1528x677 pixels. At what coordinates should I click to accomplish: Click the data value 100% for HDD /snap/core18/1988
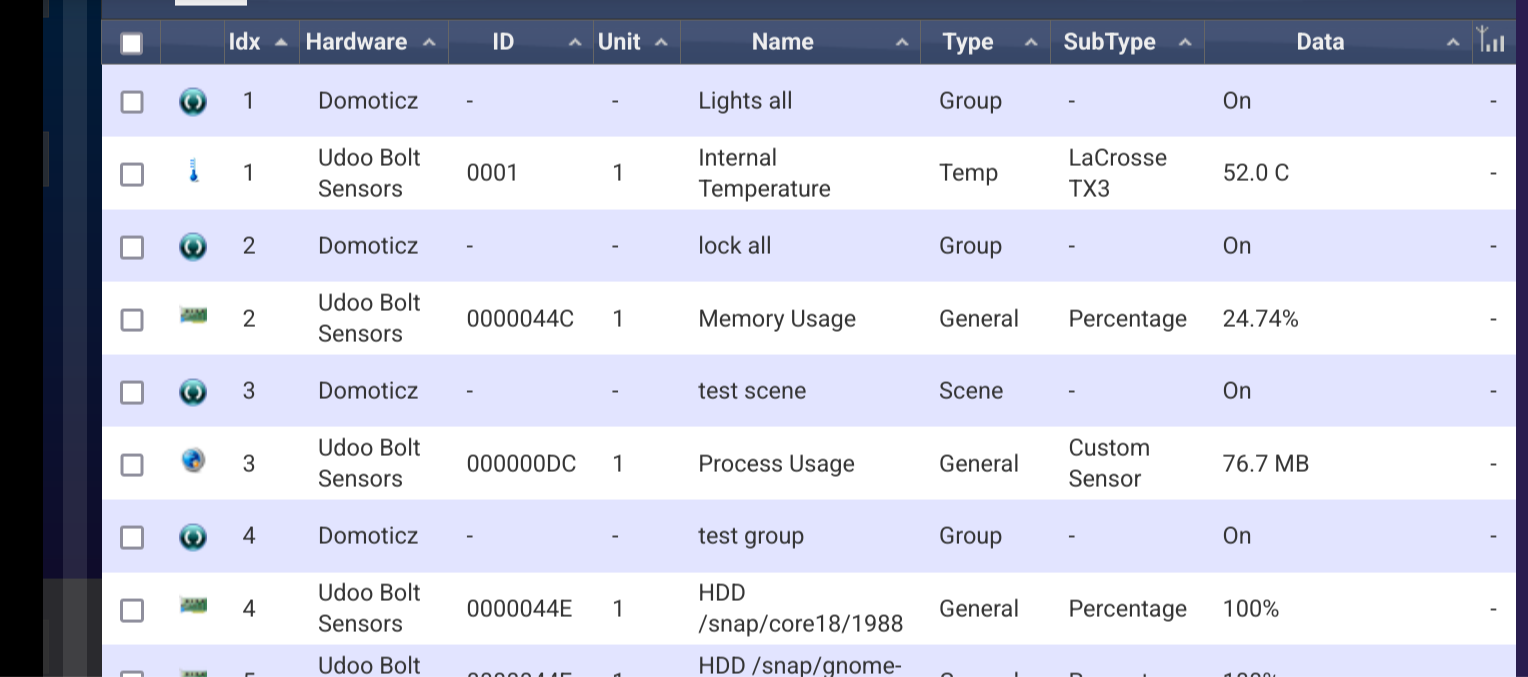(1251, 609)
